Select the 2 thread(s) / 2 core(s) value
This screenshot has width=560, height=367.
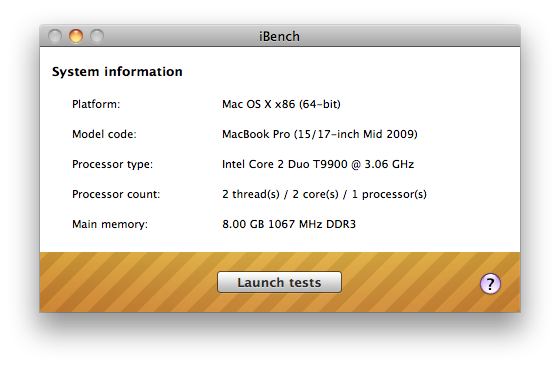[x=280, y=194]
